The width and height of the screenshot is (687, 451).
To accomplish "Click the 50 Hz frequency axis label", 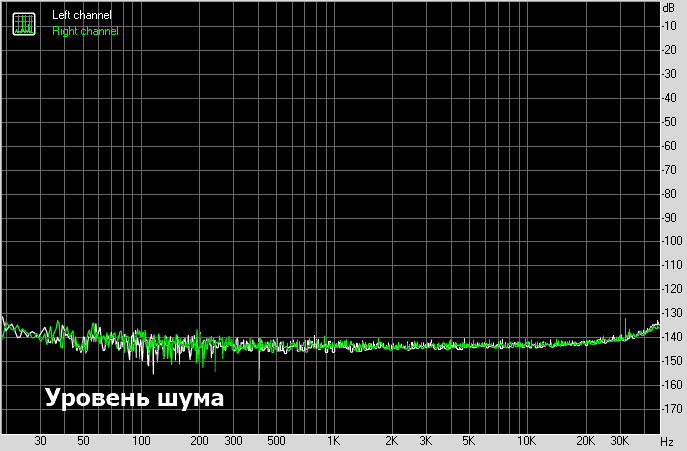I will 83,441.
